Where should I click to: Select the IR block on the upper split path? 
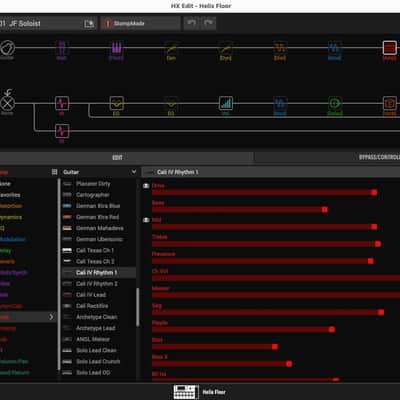pyautogui.click(x=62, y=103)
